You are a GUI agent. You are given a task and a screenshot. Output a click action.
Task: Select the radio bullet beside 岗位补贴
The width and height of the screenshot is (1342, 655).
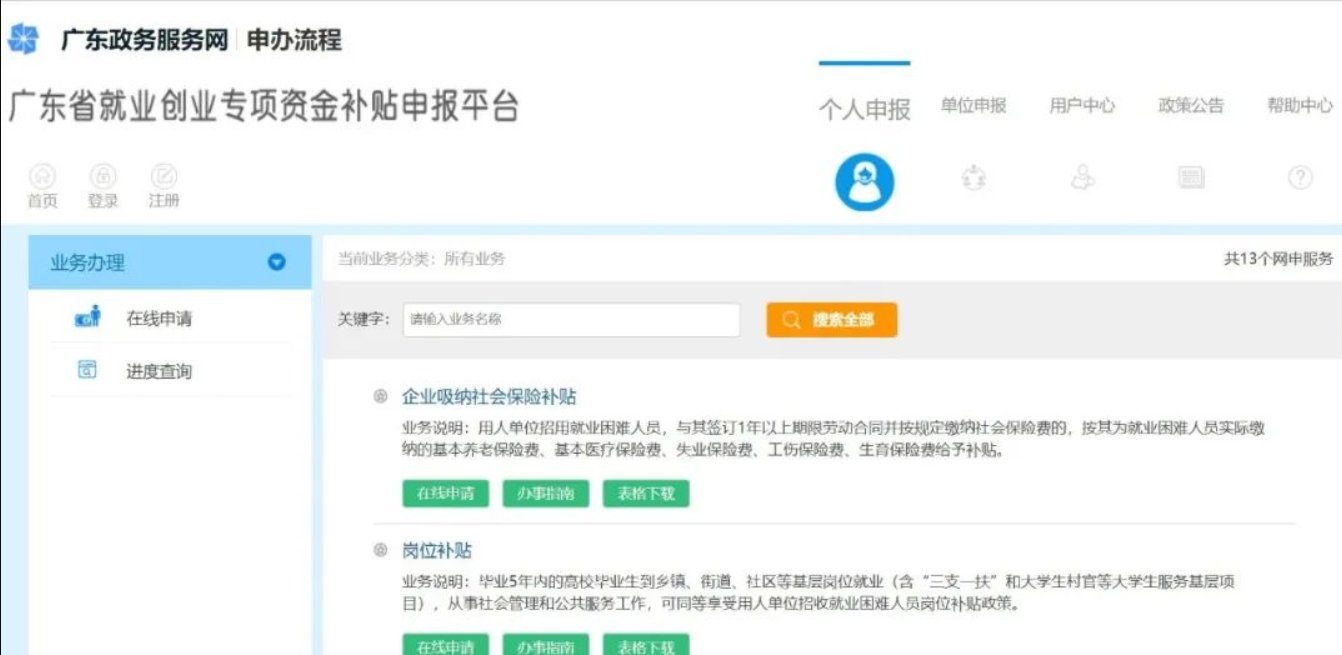[x=380, y=550]
